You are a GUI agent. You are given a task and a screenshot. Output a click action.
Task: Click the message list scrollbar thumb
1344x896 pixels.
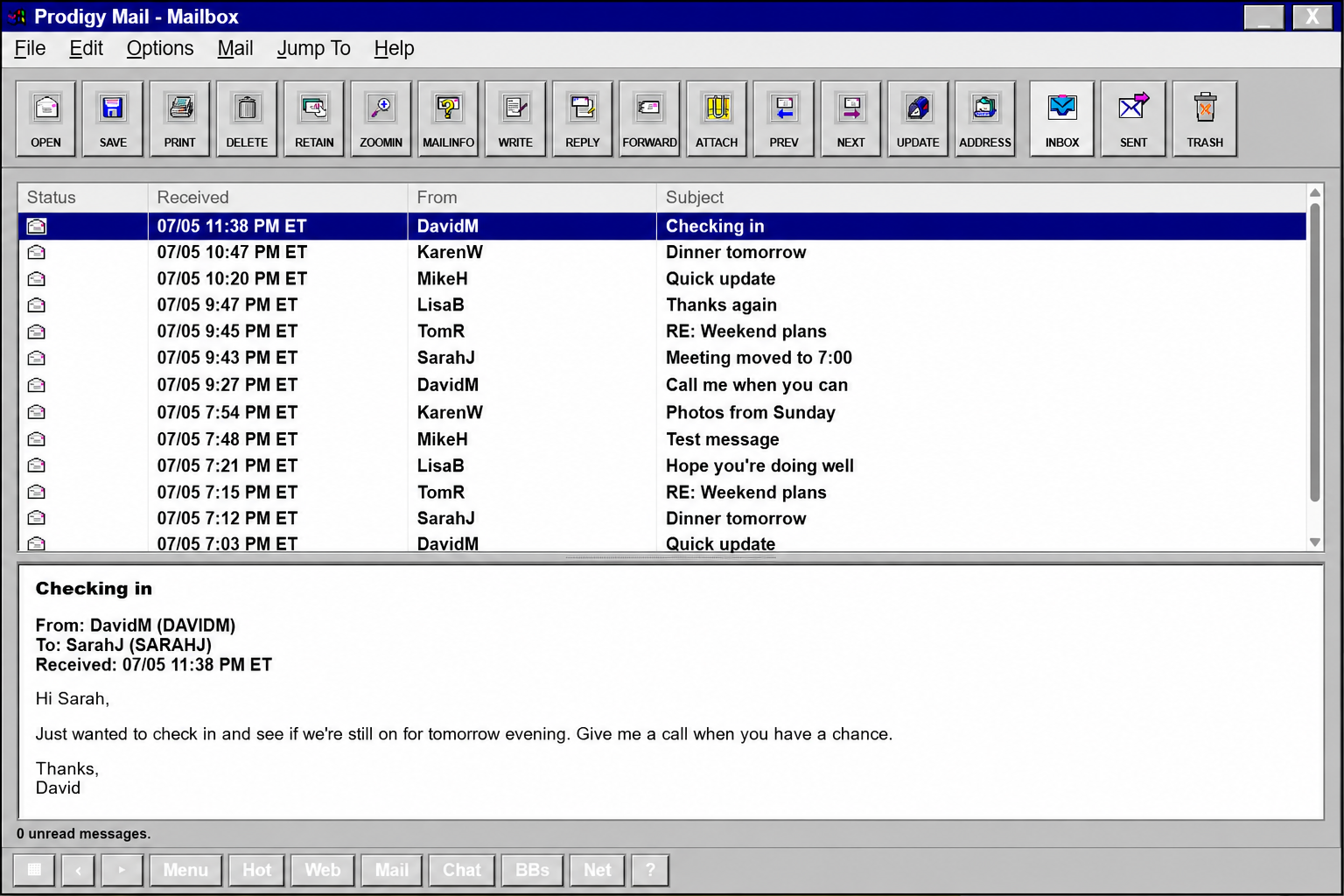point(1314,353)
